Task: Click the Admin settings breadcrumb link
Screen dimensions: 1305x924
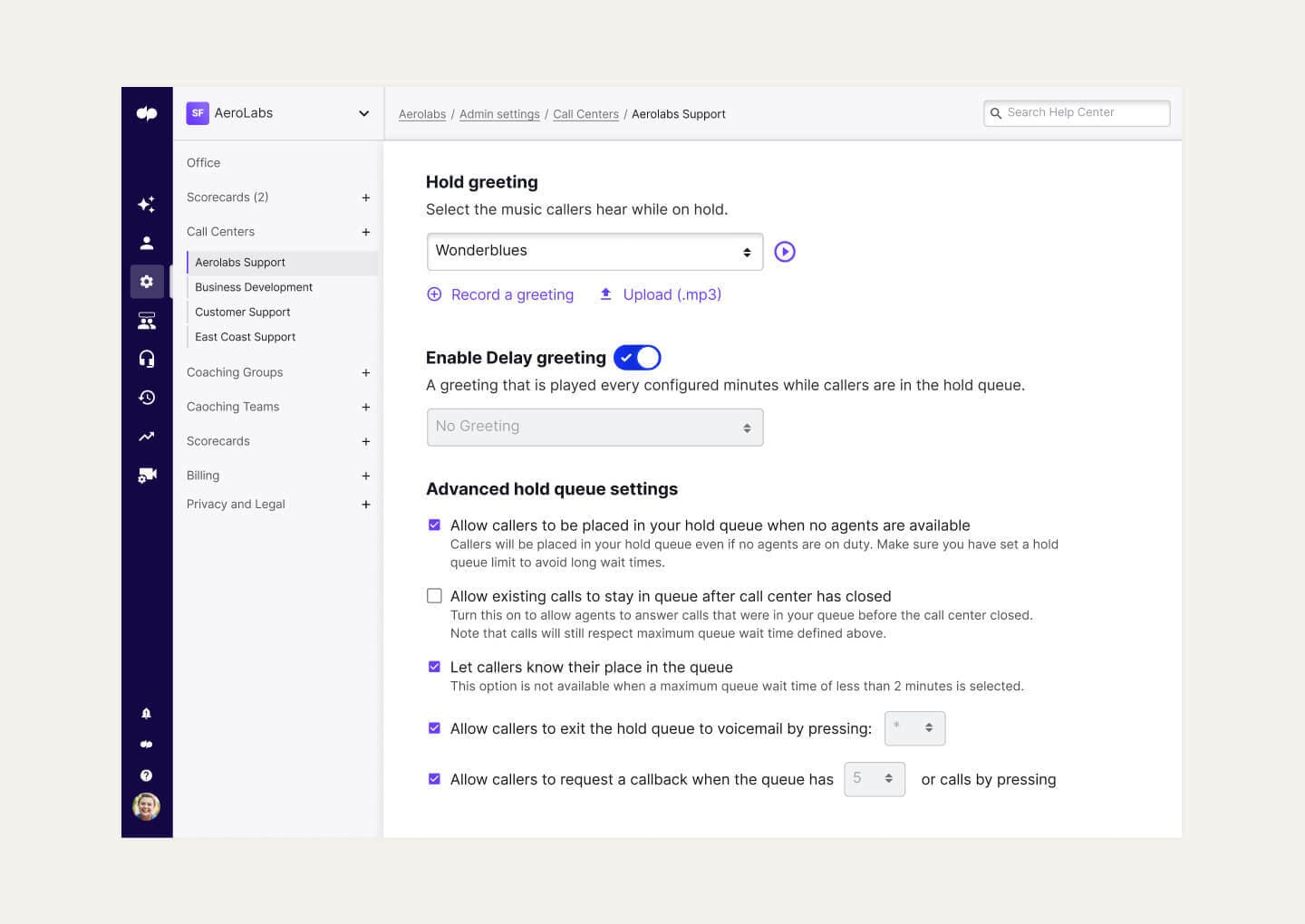Action: tap(499, 114)
